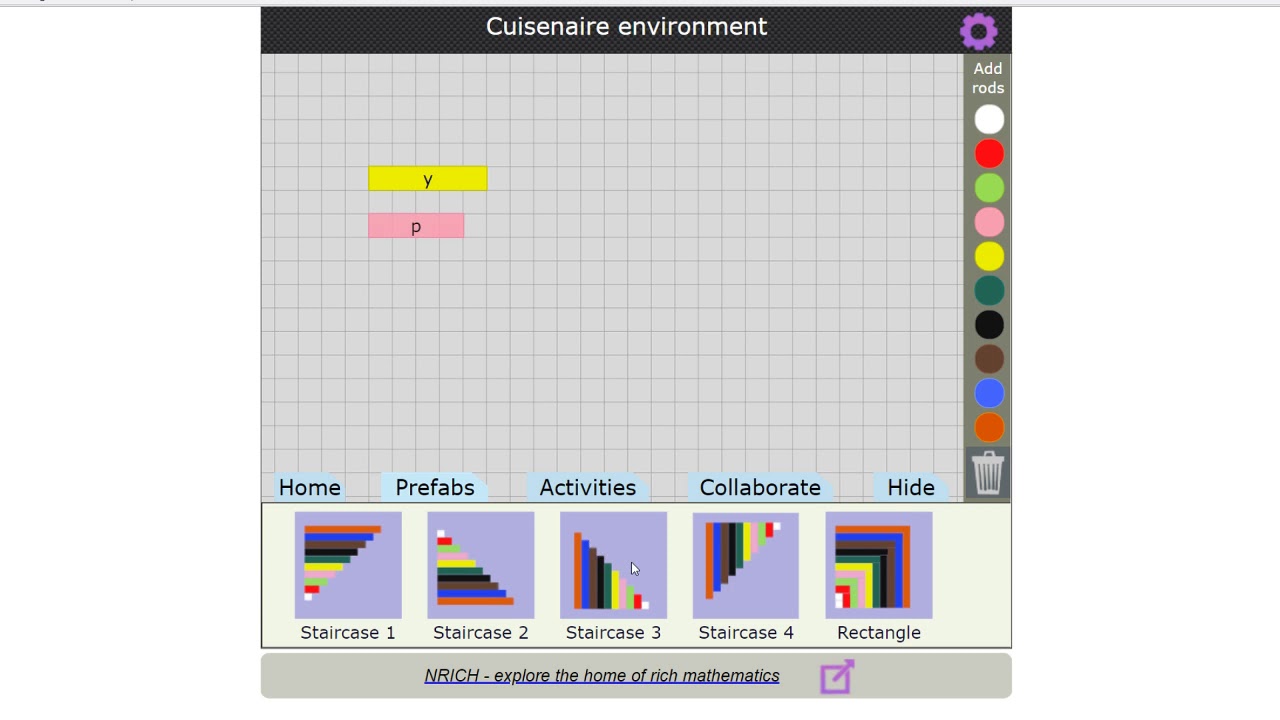Choose the Staircase 3 prefab thumbnail

(613, 565)
